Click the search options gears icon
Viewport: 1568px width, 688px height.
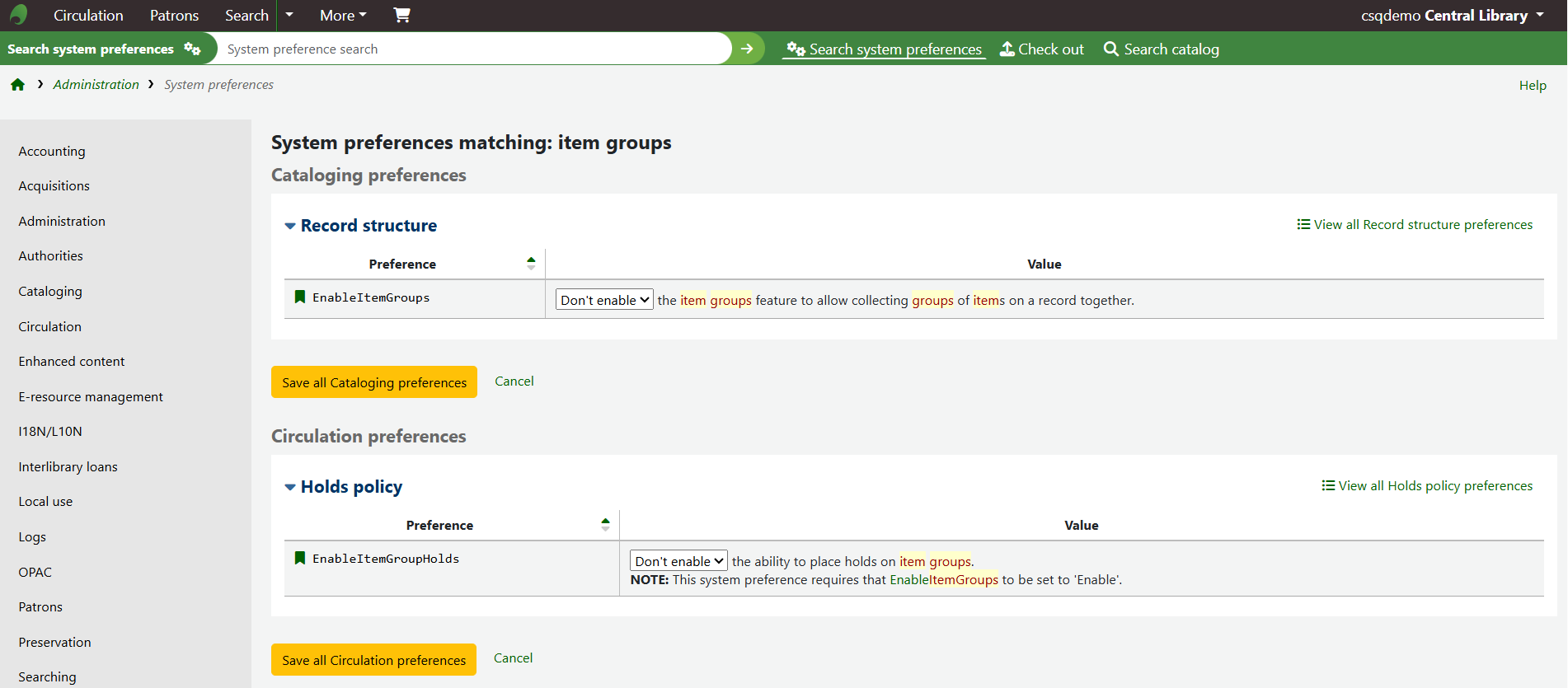[x=192, y=49]
